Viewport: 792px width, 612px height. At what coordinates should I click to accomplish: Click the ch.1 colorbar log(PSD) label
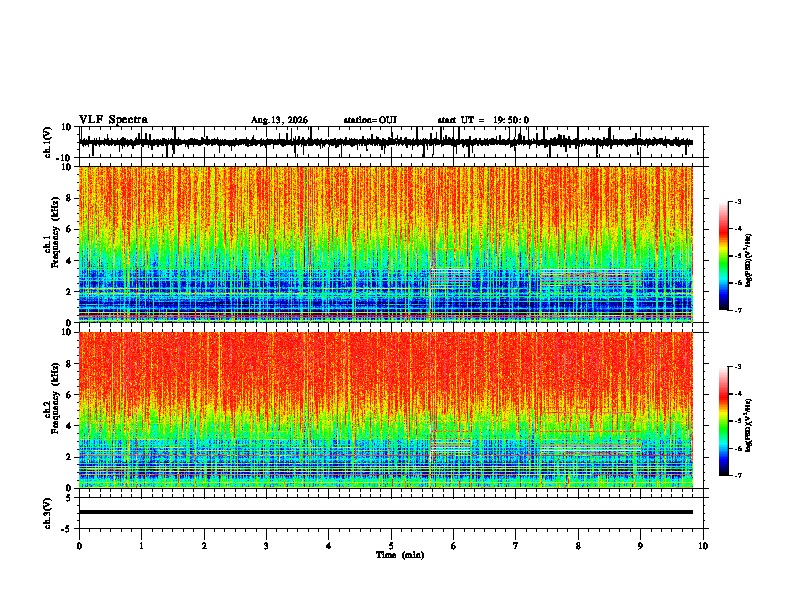tap(749, 261)
